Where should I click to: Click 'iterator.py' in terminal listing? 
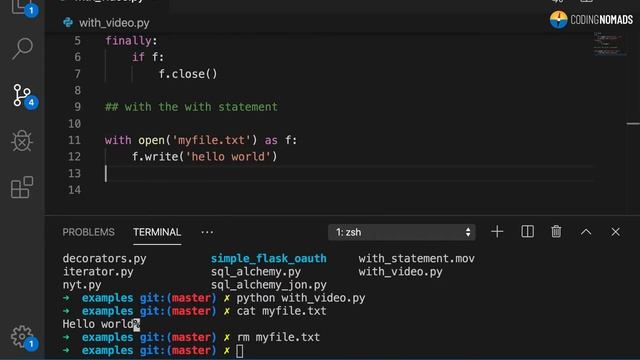click(98, 271)
